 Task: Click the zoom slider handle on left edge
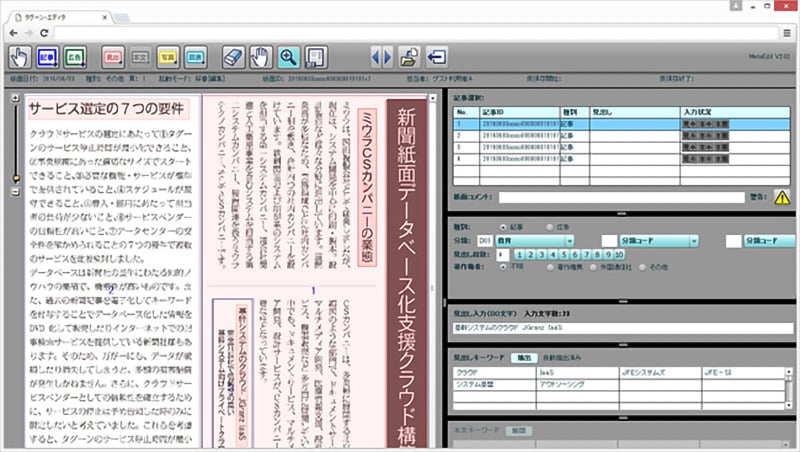(15, 180)
